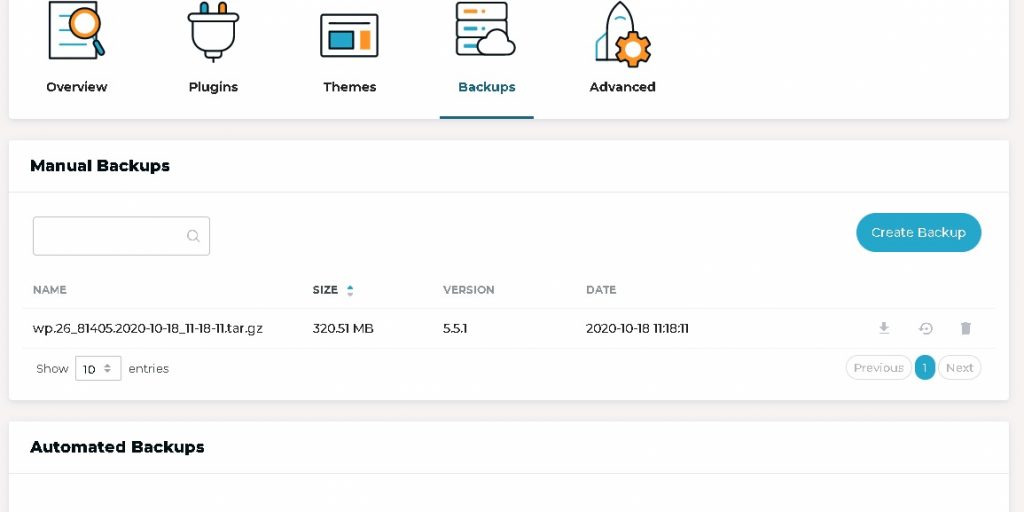1024x512 pixels.
Task: Click the Create Backup button
Action: click(x=918, y=232)
